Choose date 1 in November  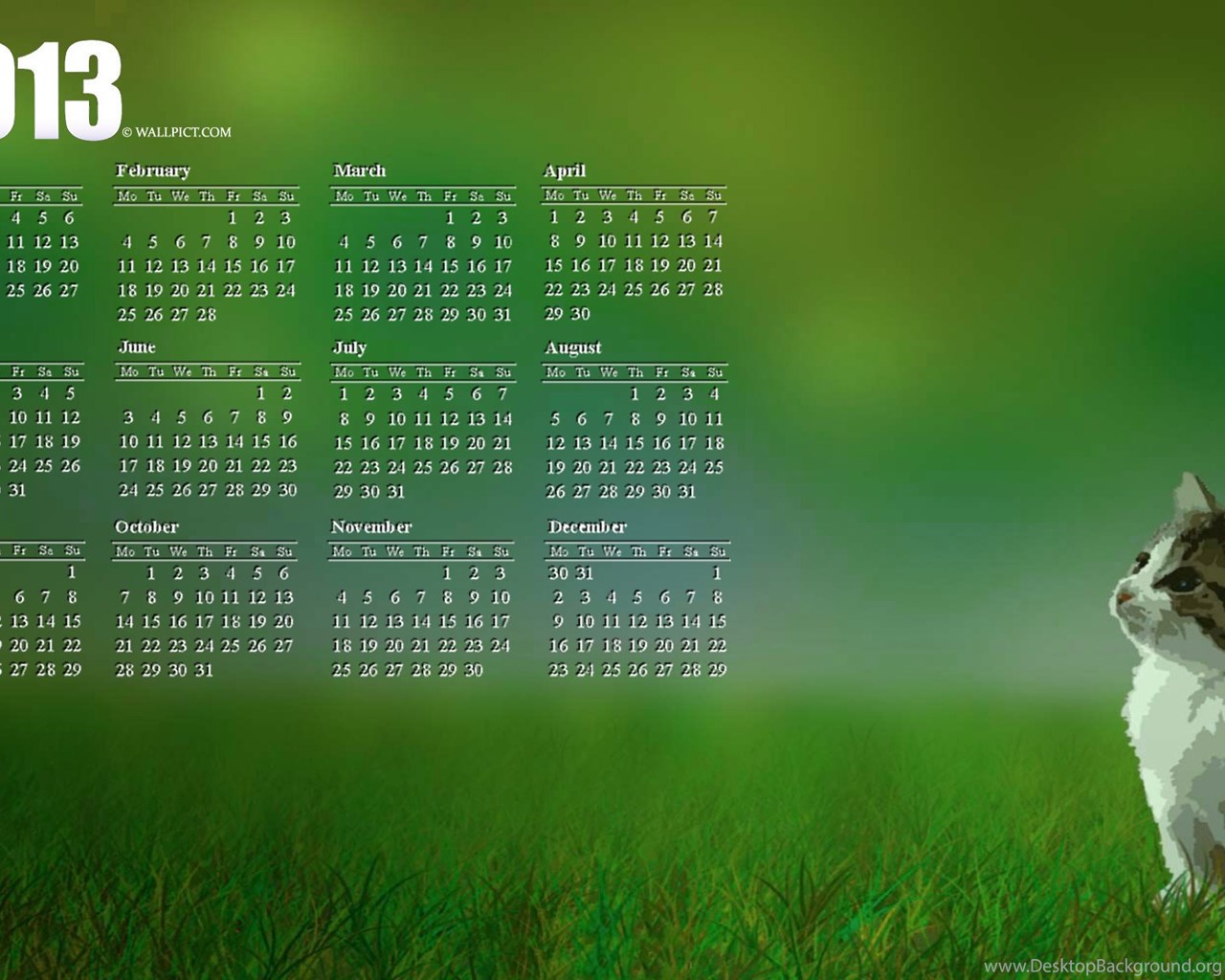(447, 574)
